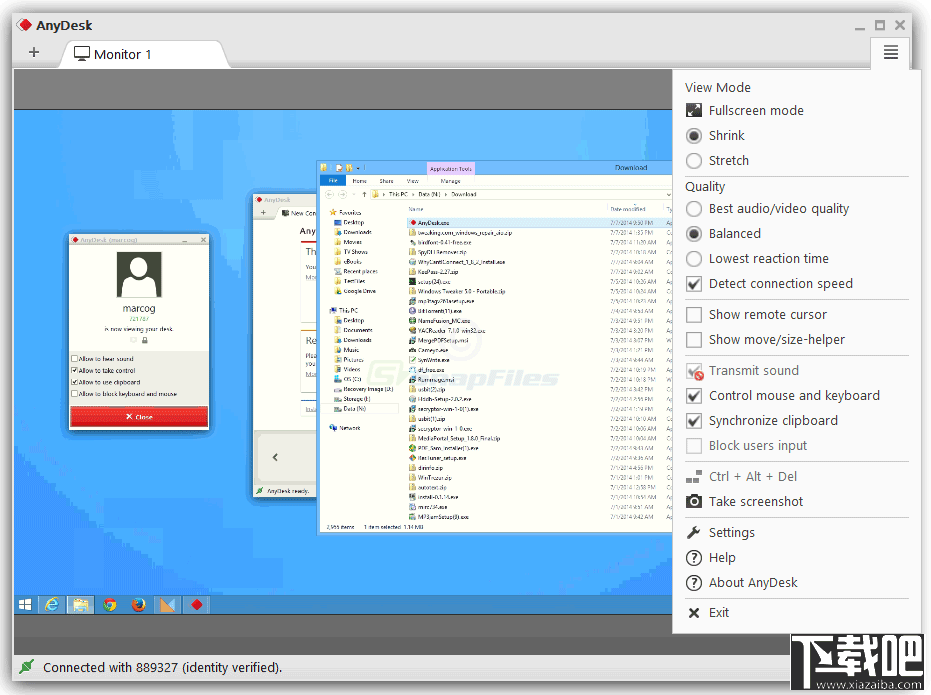Image resolution: width=931 pixels, height=695 pixels.
Task: Click connected with 889327 status text
Action: click(x=162, y=667)
